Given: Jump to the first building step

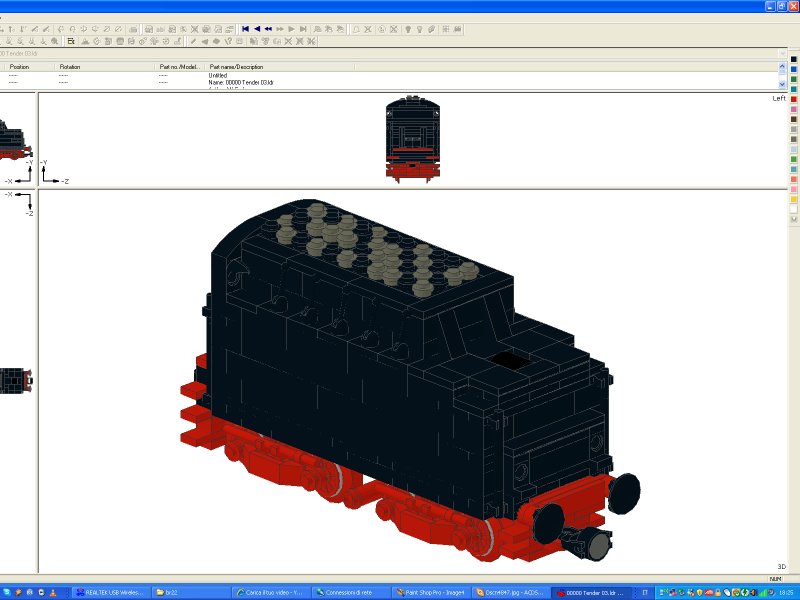Looking at the screenshot, I should coord(246,29).
